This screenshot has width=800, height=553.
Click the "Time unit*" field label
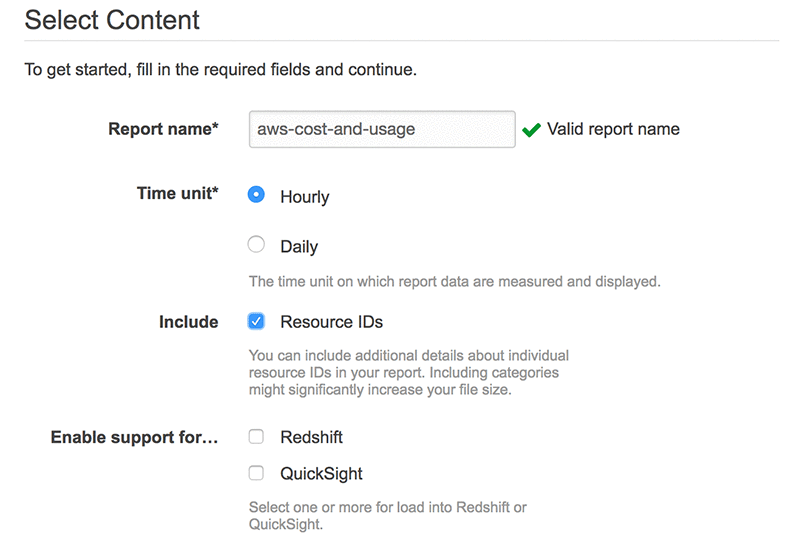(177, 194)
